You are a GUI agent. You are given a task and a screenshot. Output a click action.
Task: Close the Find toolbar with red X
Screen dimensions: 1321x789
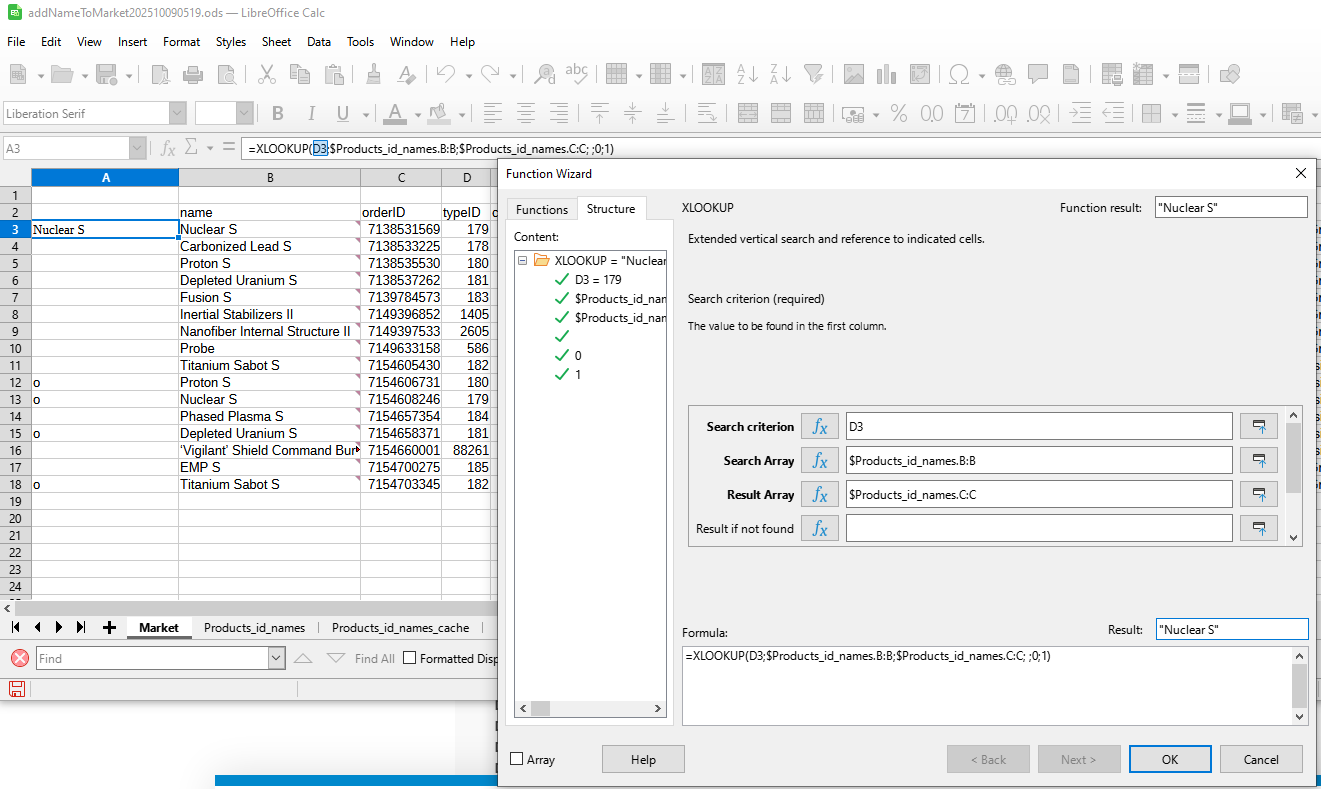(x=19, y=658)
